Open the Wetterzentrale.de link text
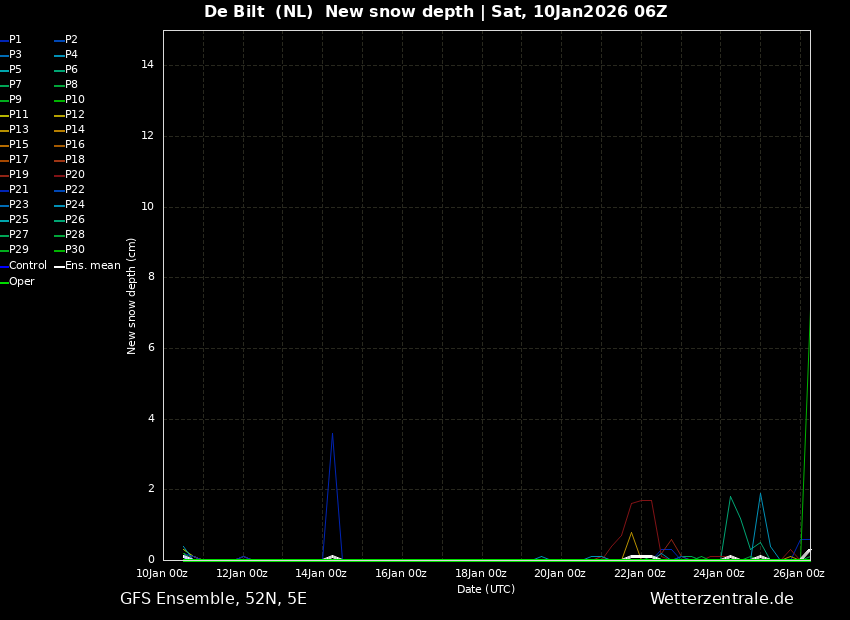The width and height of the screenshot is (850, 620). 721,599
